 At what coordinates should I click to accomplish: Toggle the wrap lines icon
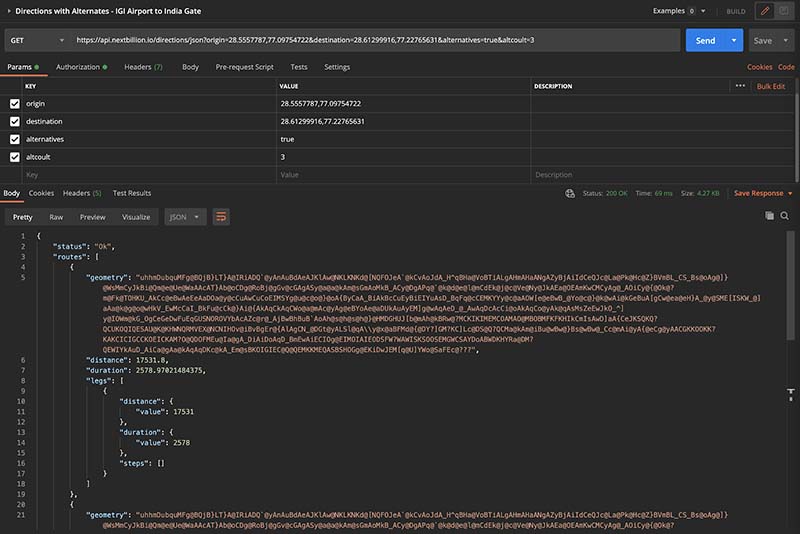(221, 217)
